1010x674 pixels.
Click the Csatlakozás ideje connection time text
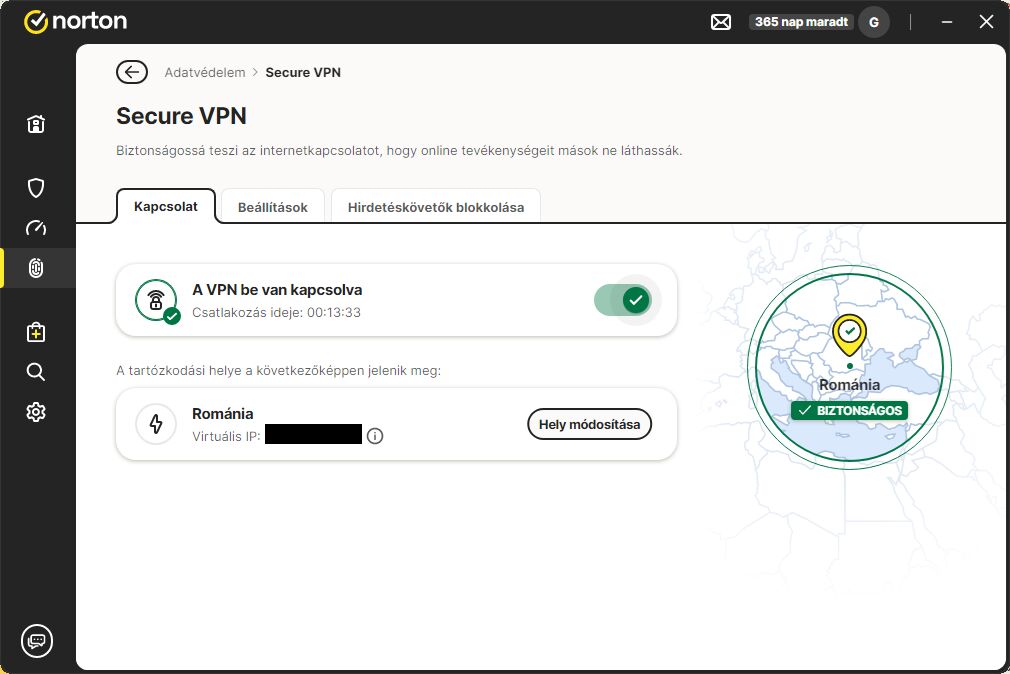pyautogui.click(x=276, y=313)
